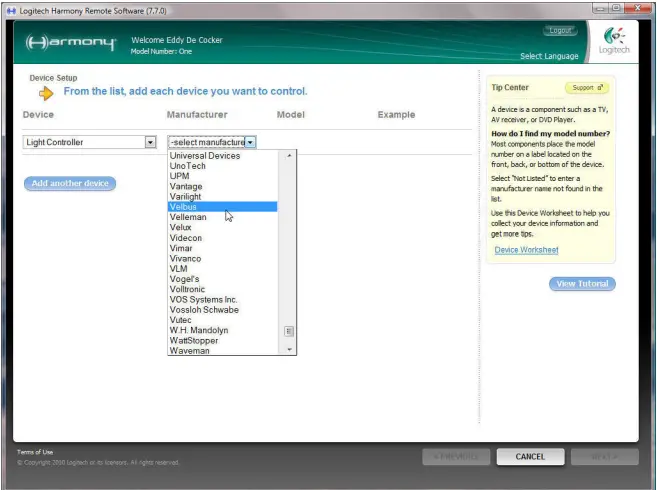Click the Logitech logo
Image resolution: width=657 pixels, height=490 pixels.
(614, 41)
